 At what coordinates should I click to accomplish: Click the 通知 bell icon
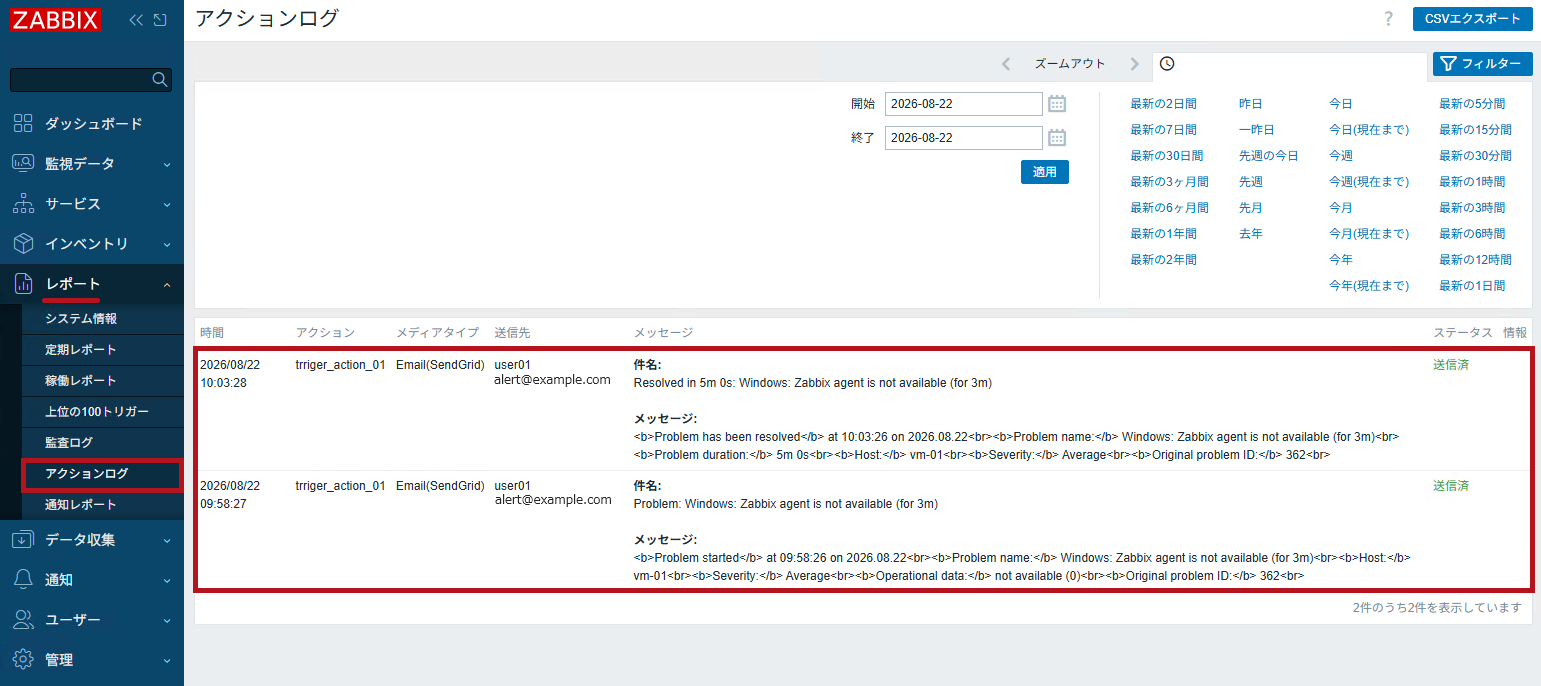pos(23,579)
